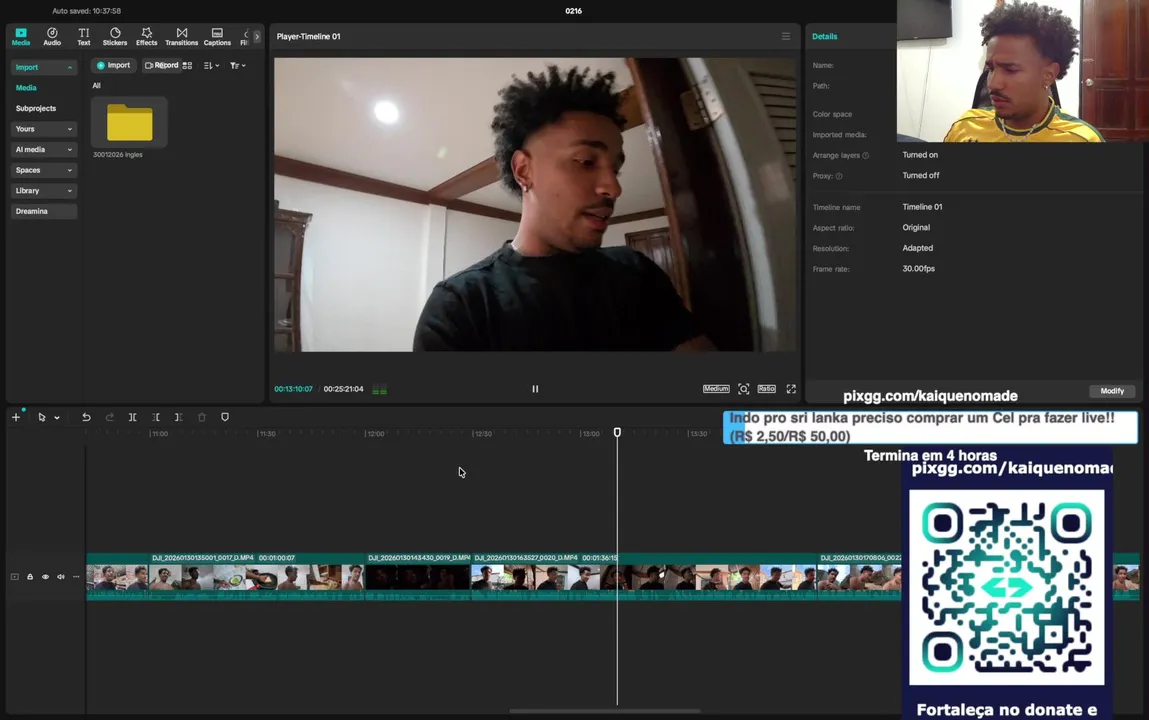Click the Original aspect ratio value
The height and width of the screenshot is (720, 1149).
[916, 228]
